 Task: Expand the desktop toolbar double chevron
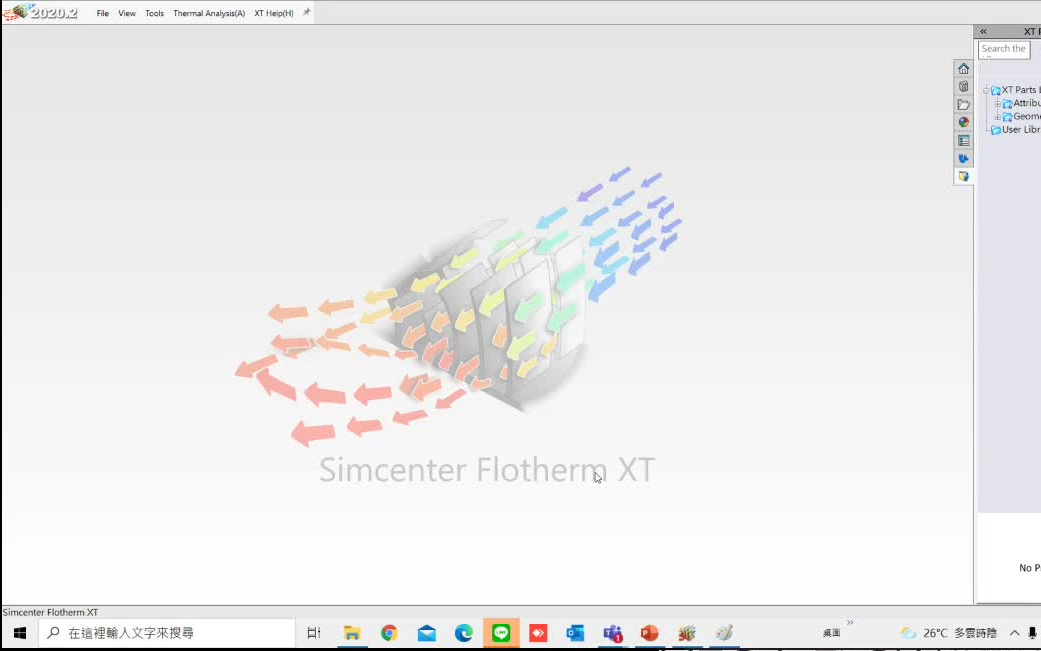click(x=850, y=622)
